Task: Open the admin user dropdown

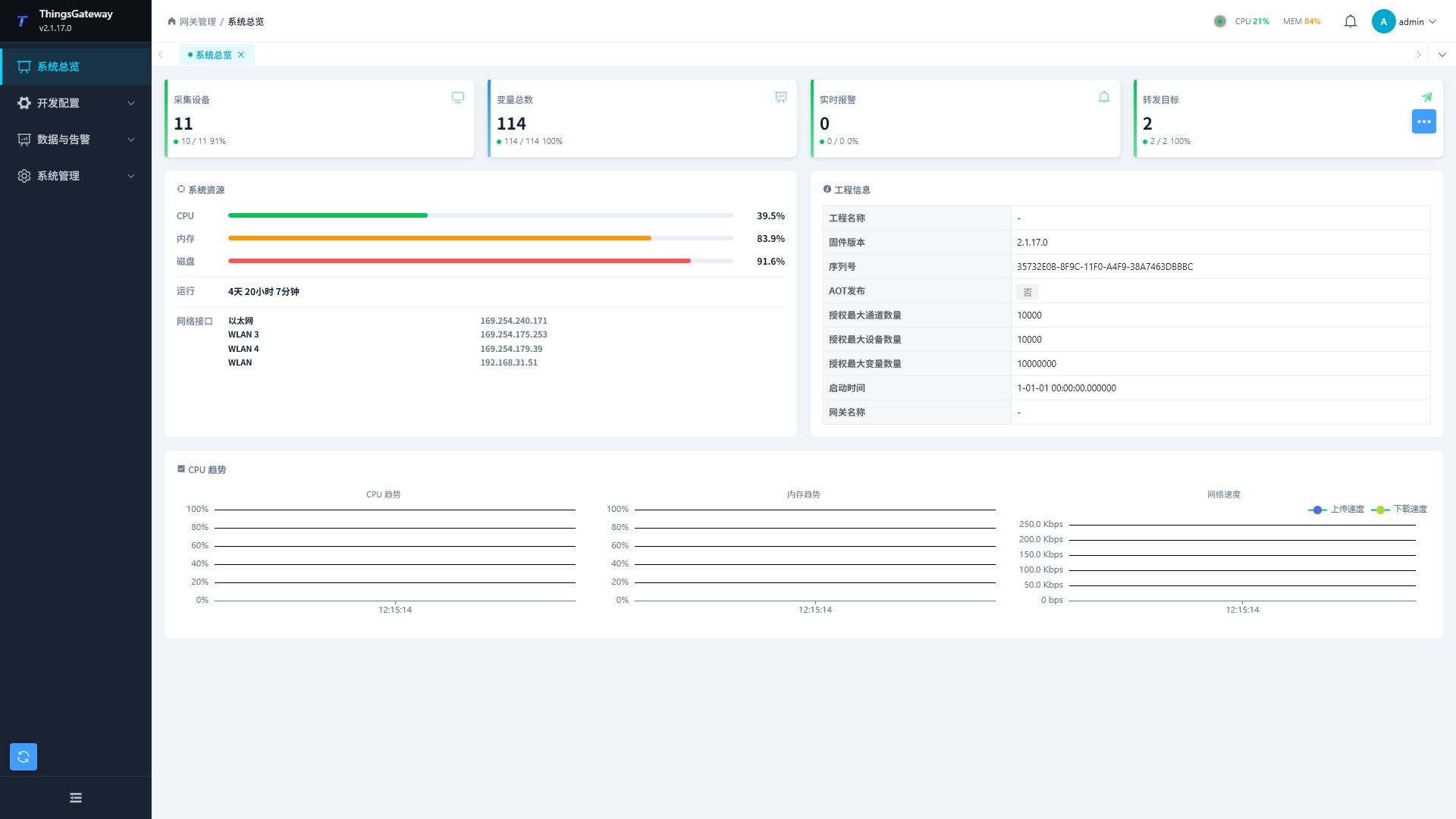Action: pos(1404,21)
